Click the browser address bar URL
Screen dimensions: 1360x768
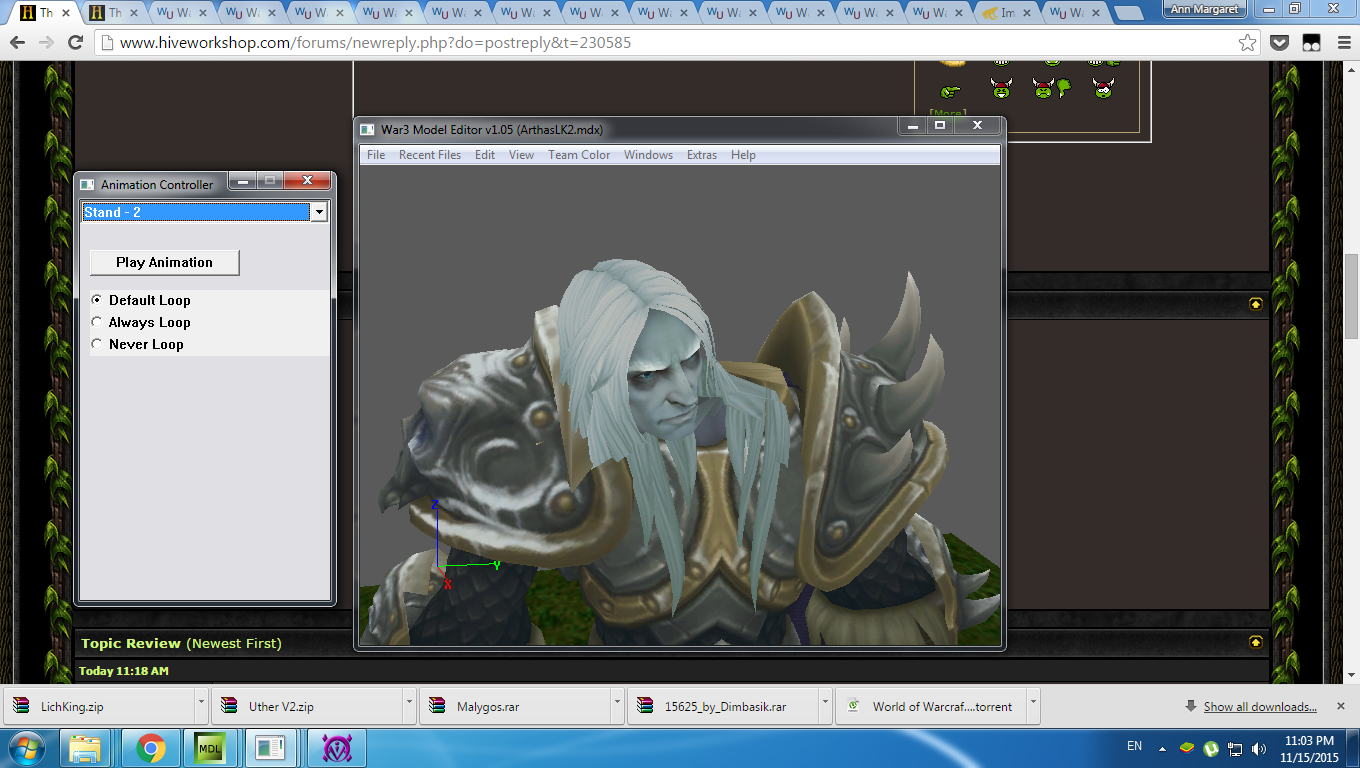coord(375,43)
